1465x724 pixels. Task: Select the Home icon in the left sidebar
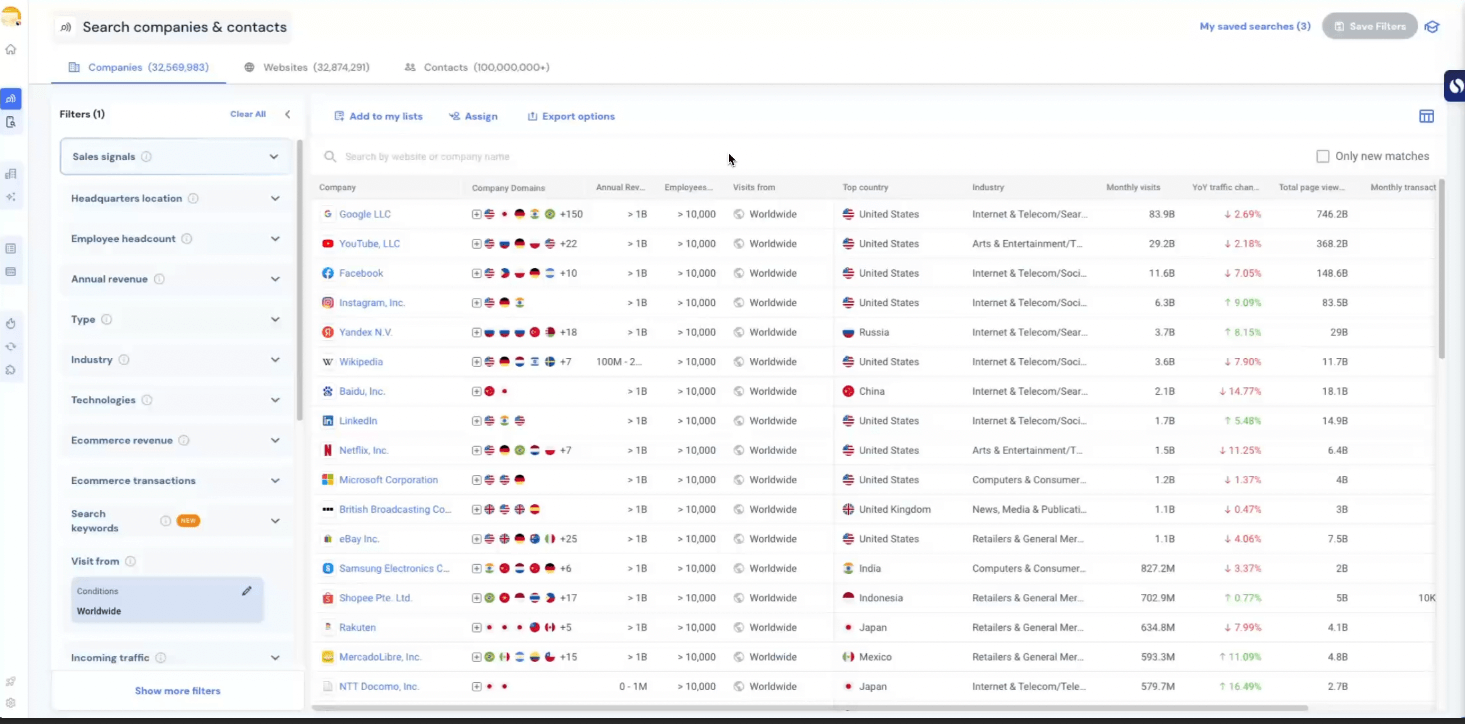click(x=10, y=47)
